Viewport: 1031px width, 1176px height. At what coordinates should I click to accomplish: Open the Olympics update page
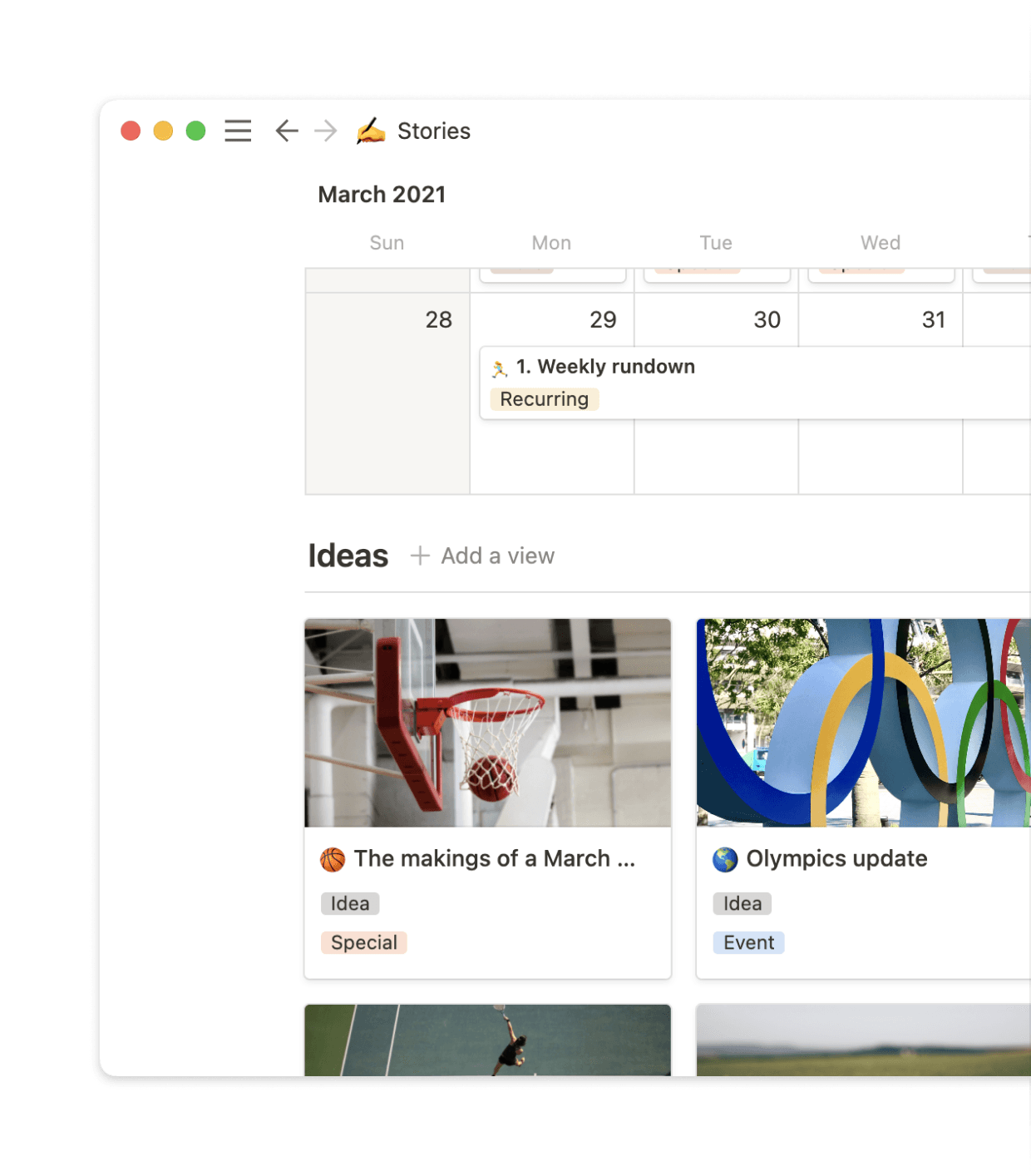(836, 858)
